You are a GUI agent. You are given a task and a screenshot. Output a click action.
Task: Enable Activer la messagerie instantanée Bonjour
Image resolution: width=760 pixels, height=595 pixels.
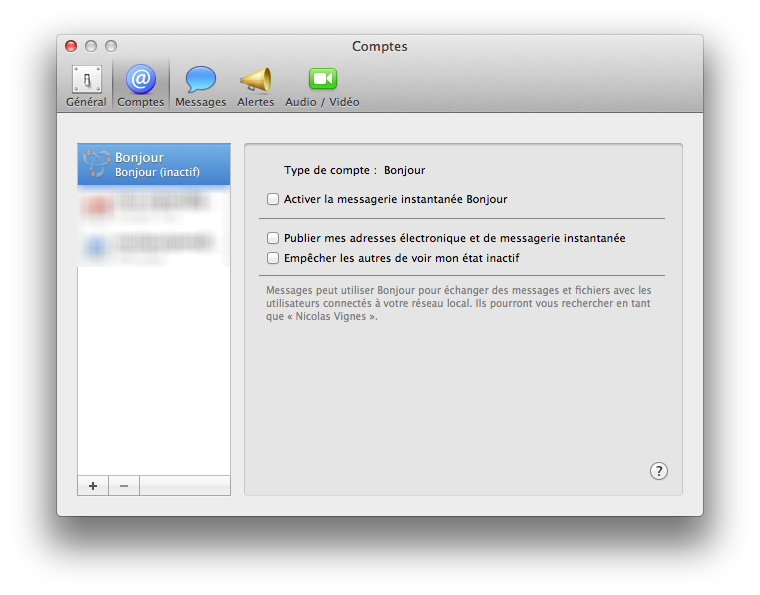click(273, 199)
